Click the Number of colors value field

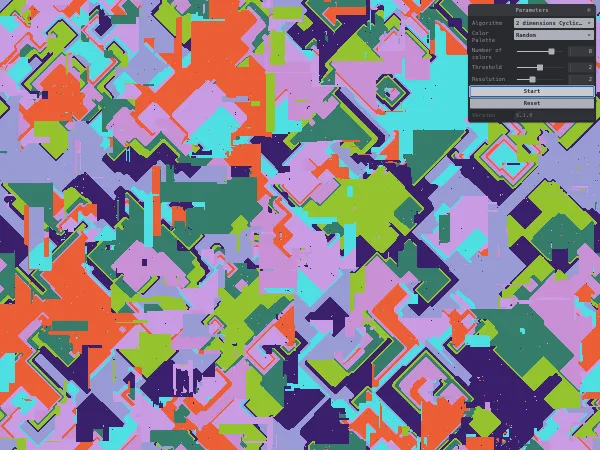[581, 51]
